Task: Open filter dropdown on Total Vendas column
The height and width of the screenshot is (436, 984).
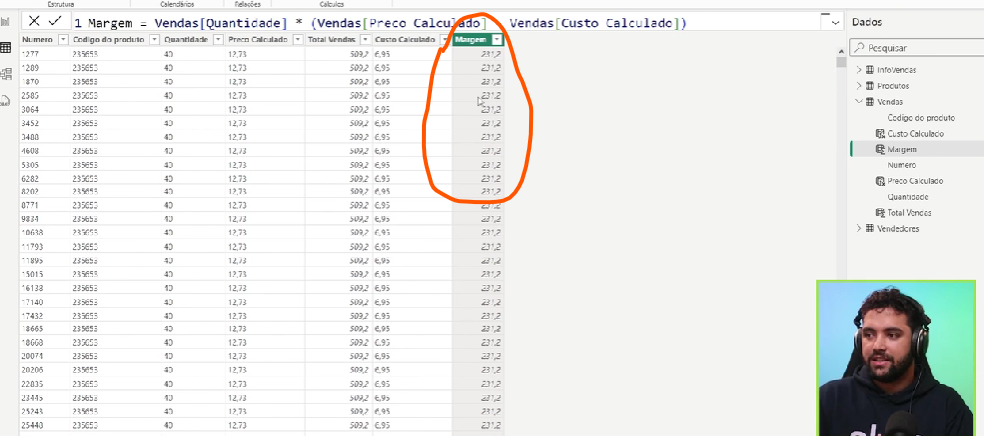Action: coord(365,40)
